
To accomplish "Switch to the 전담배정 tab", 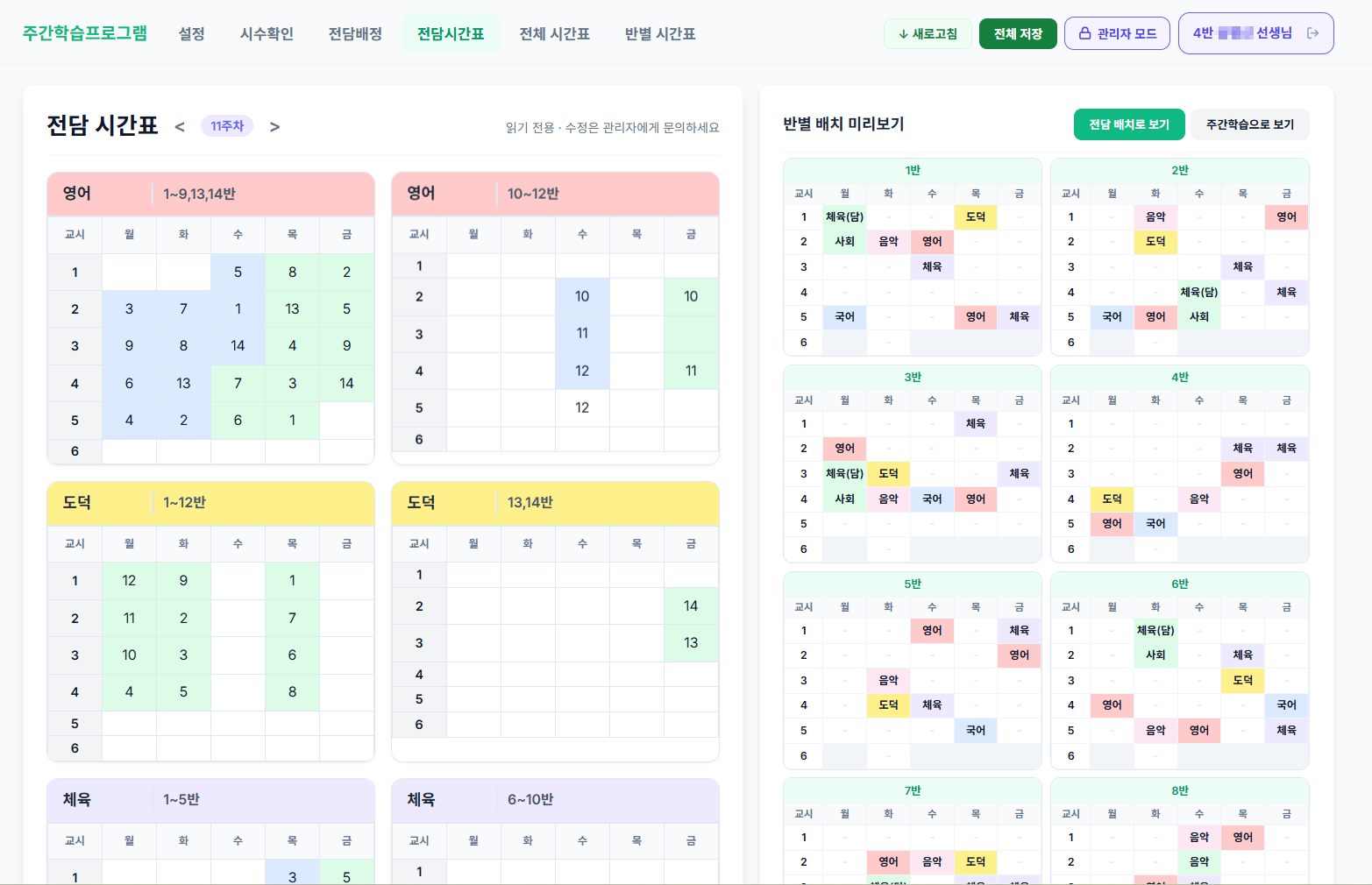I will coord(355,33).
